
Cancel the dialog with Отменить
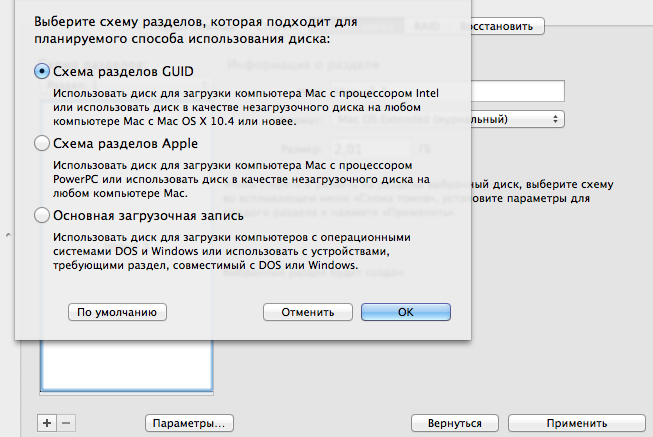pos(308,312)
